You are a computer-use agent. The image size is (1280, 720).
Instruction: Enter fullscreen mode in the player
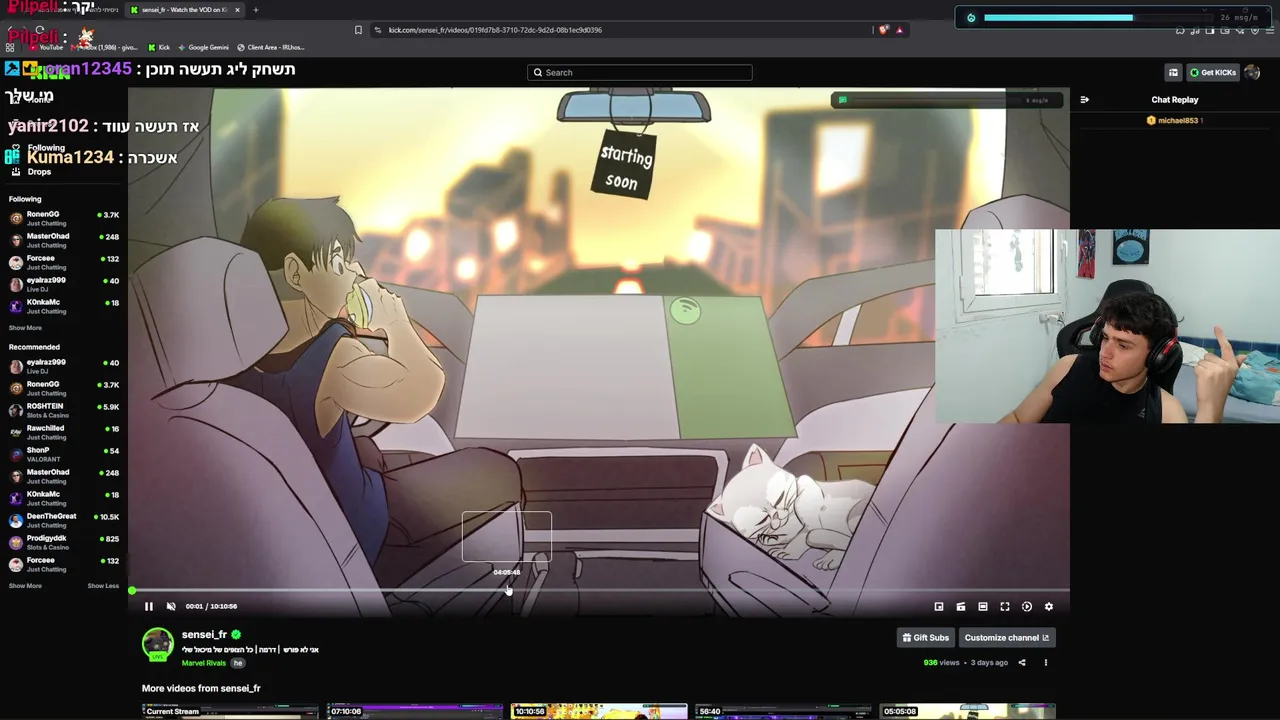point(1005,606)
